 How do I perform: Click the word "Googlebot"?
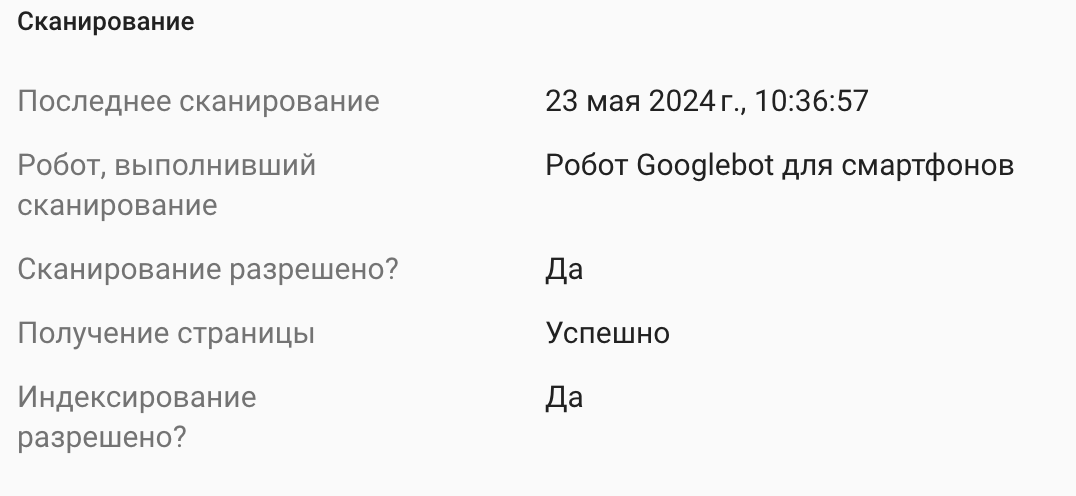[x=705, y=165]
